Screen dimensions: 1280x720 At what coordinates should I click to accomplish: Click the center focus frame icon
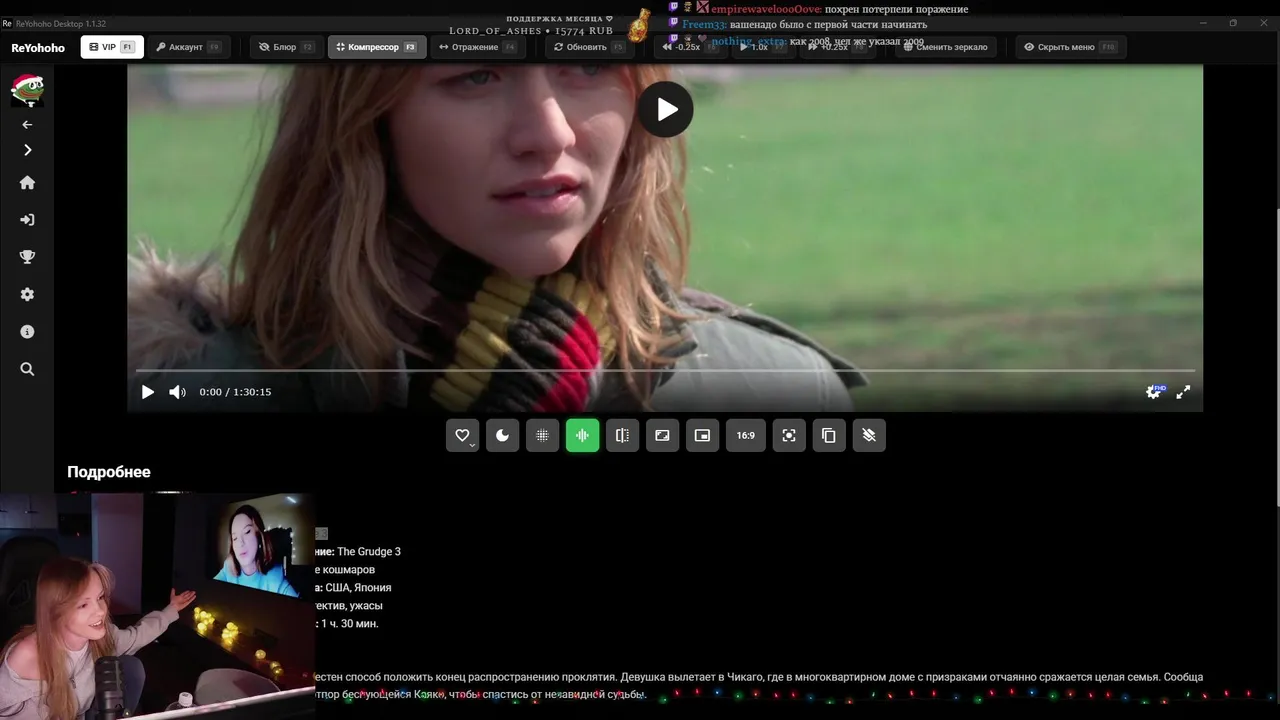pos(789,435)
